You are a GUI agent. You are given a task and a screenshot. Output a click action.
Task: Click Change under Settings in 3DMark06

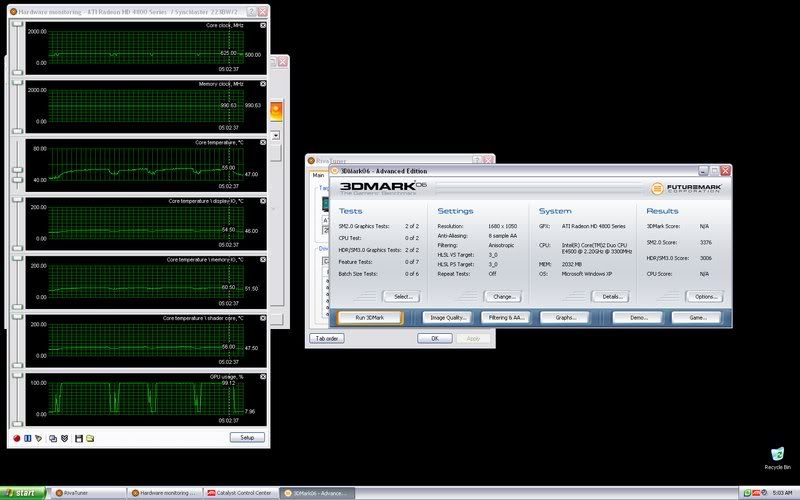(x=503, y=296)
